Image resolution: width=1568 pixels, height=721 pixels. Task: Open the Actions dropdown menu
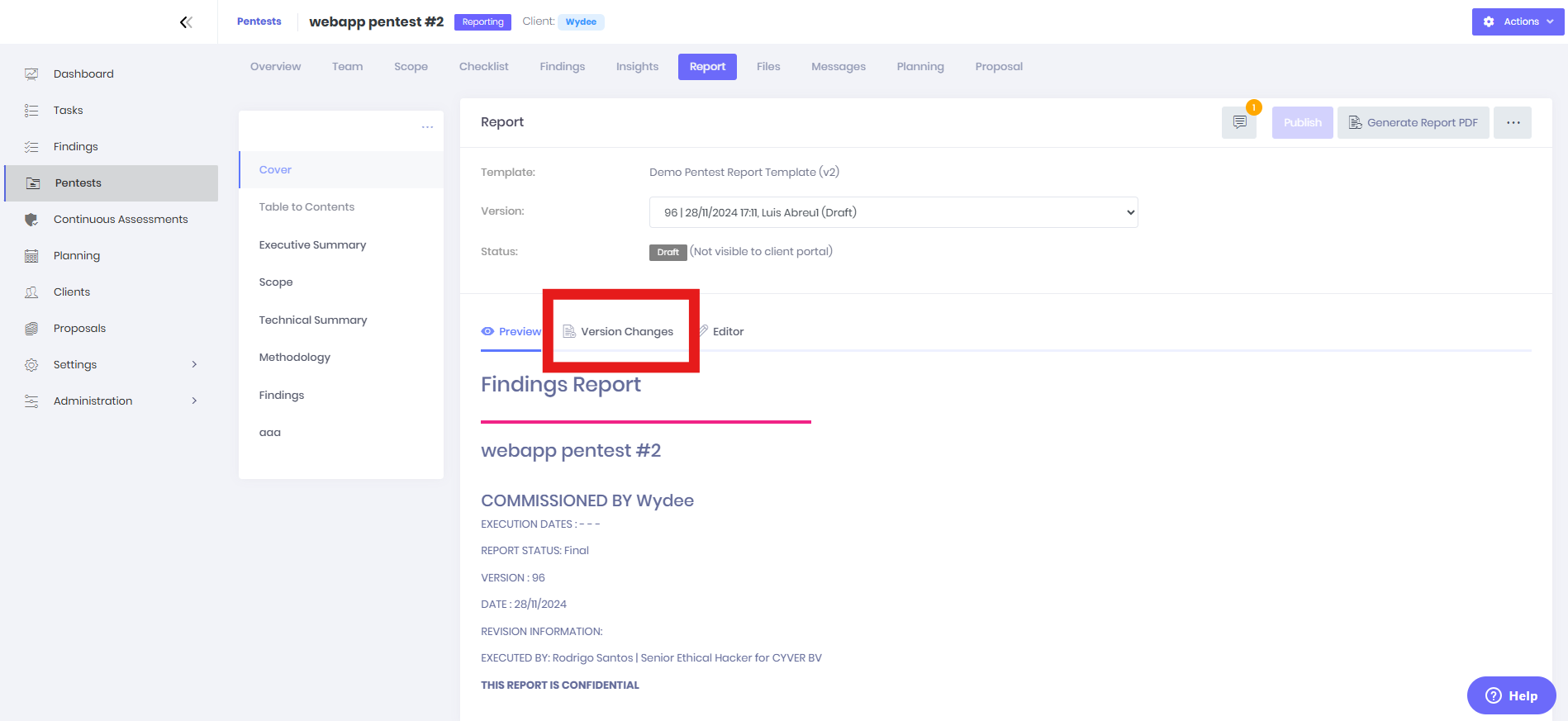coord(1518,21)
